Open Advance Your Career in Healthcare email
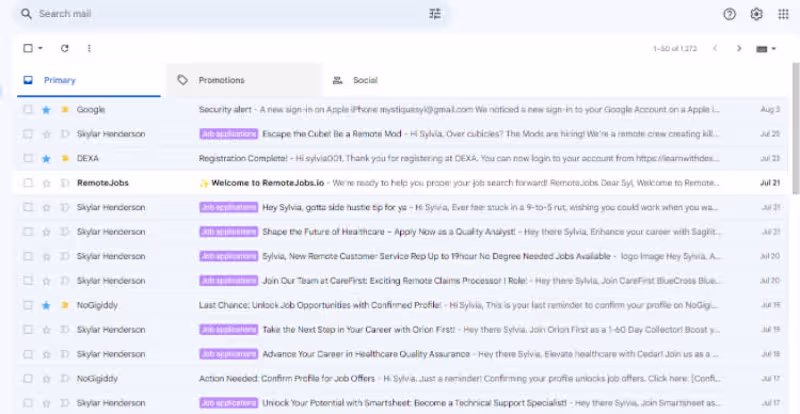The width and height of the screenshot is (800, 414). pyautogui.click(x=401, y=354)
